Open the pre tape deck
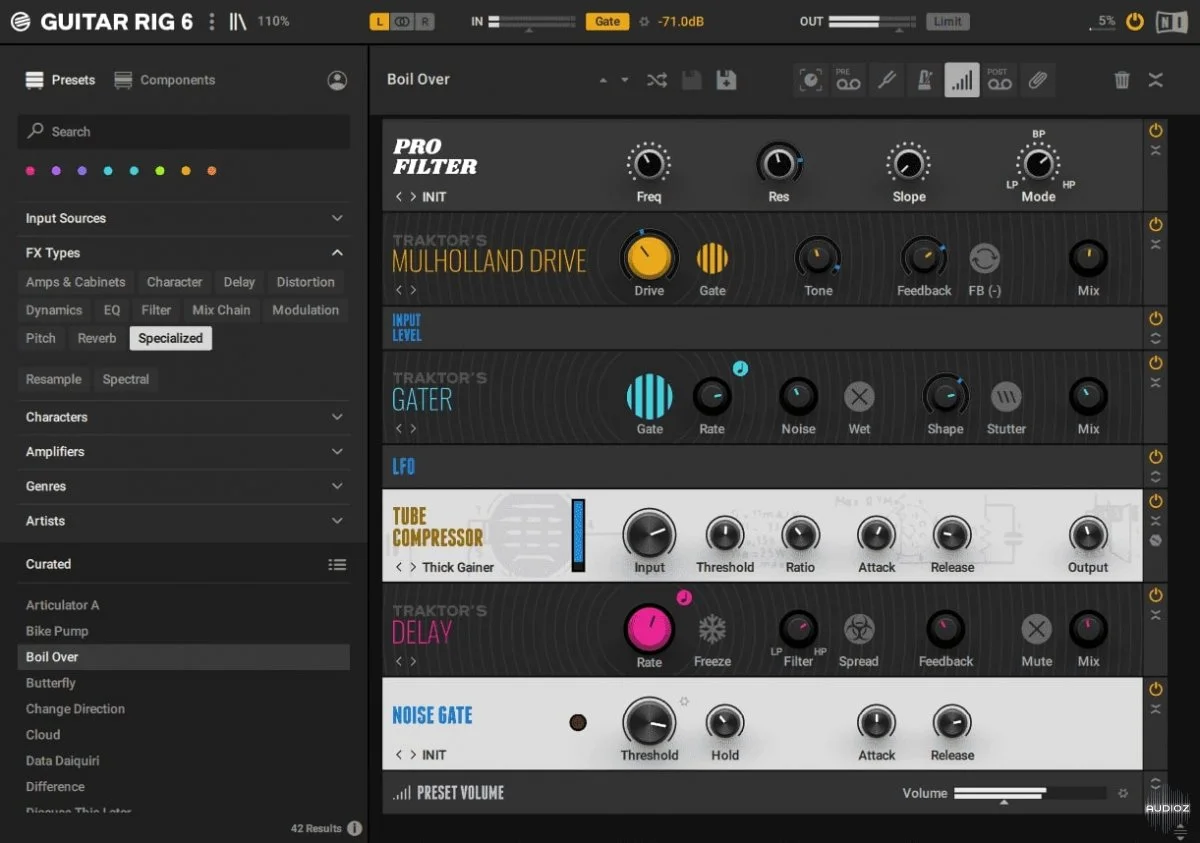This screenshot has width=1200, height=843. (848, 80)
